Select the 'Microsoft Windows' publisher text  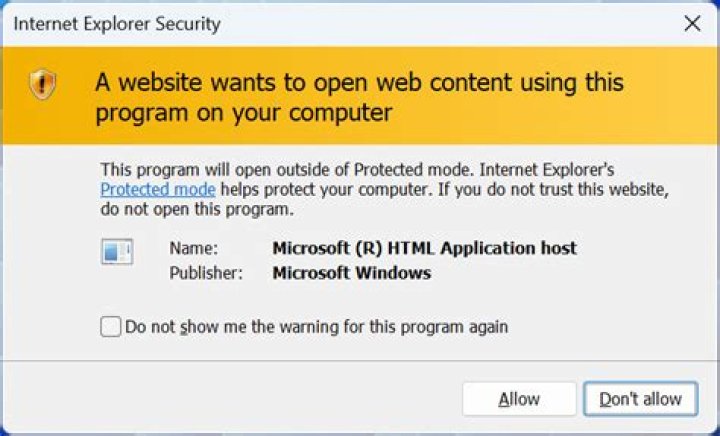click(x=352, y=273)
